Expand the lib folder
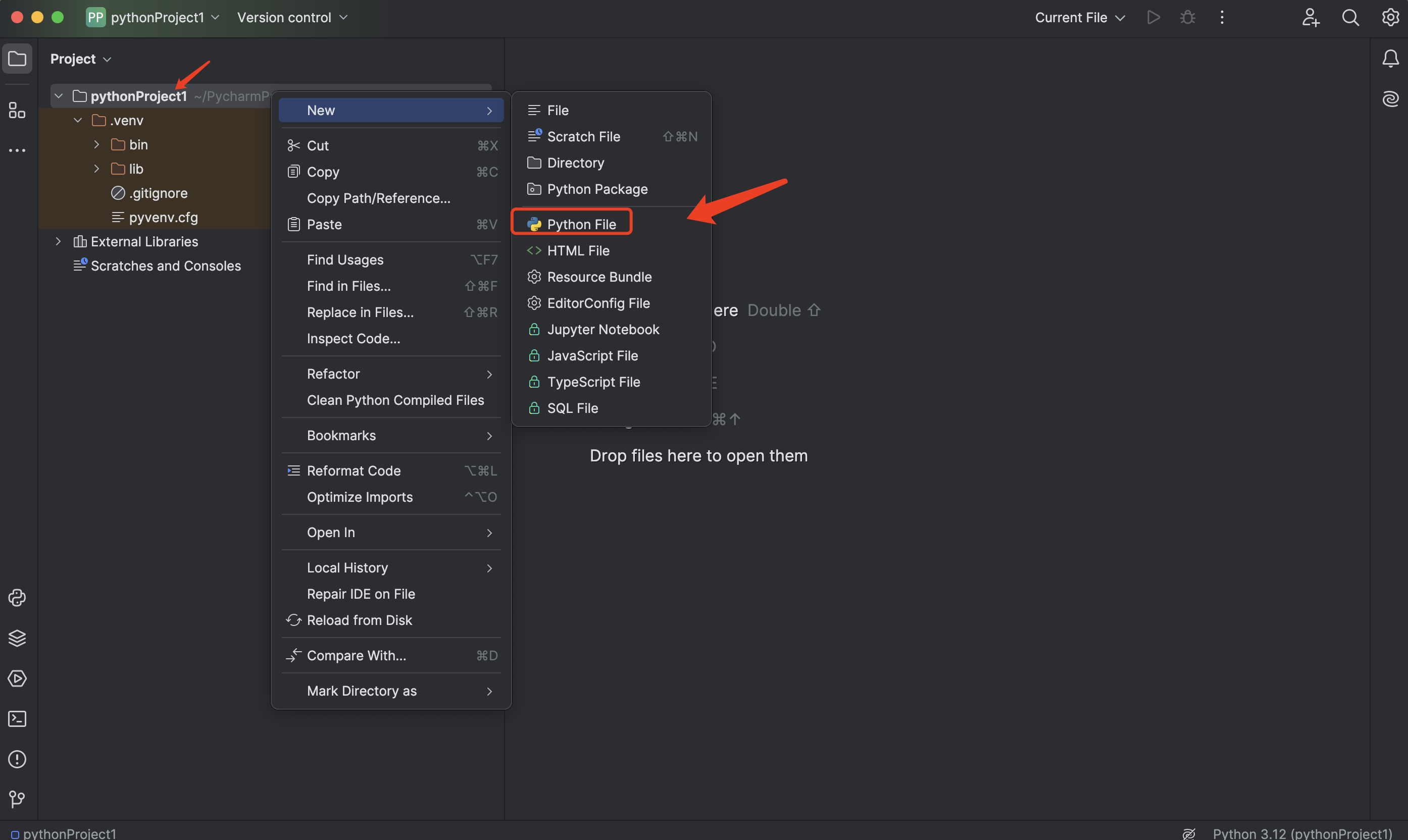Screen dimensions: 1408x840 pos(97,169)
